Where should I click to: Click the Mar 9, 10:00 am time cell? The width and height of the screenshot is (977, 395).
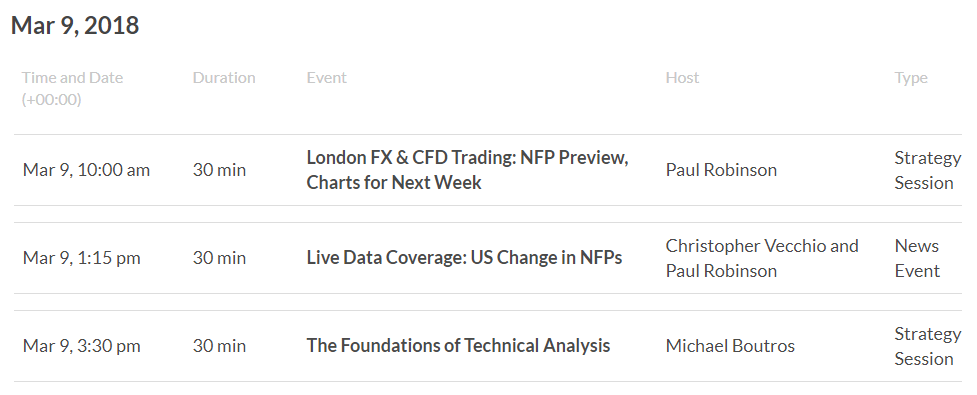point(86,170)
